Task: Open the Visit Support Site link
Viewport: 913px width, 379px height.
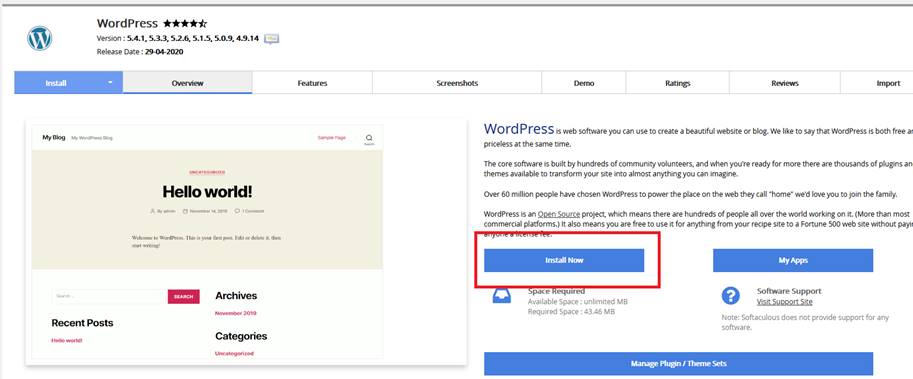Action: tap(784, 302)
